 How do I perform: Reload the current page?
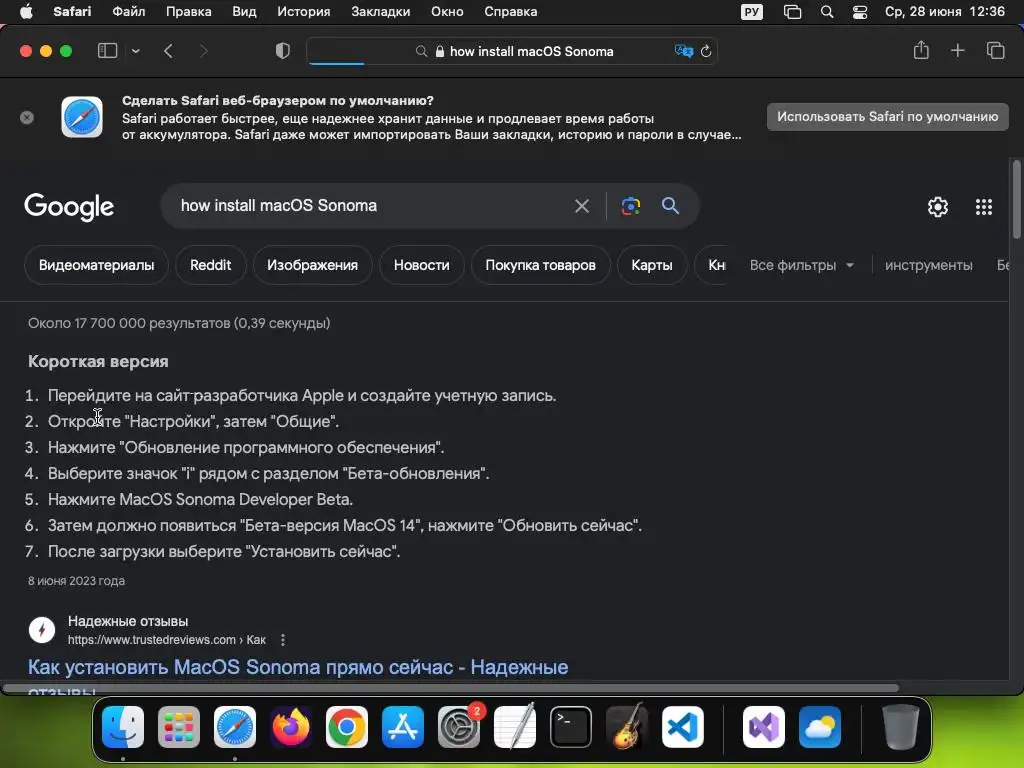tap(706, 51)
